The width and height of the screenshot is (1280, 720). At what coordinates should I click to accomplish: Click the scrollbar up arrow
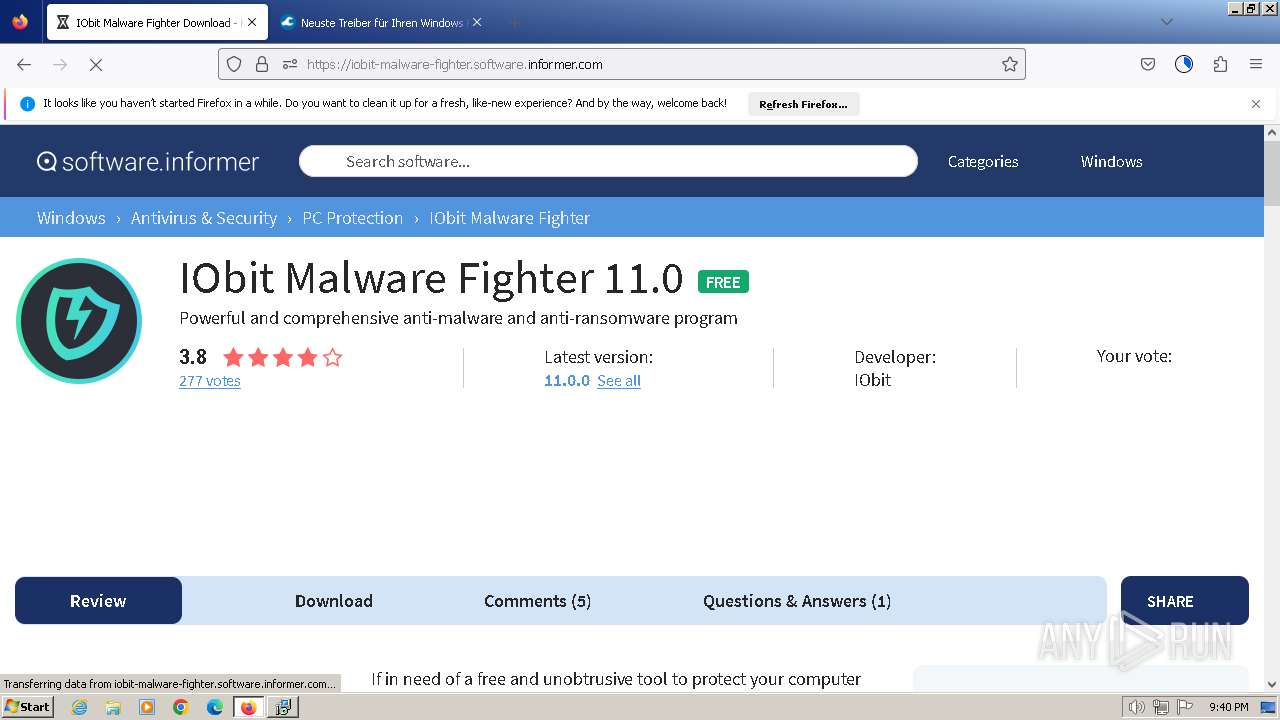1272,132
